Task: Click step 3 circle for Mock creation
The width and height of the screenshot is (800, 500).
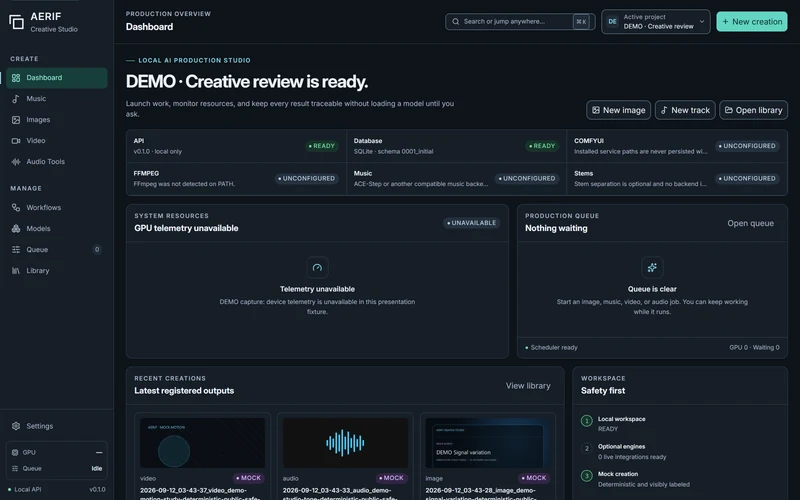Action: click(x=586, y=476)
